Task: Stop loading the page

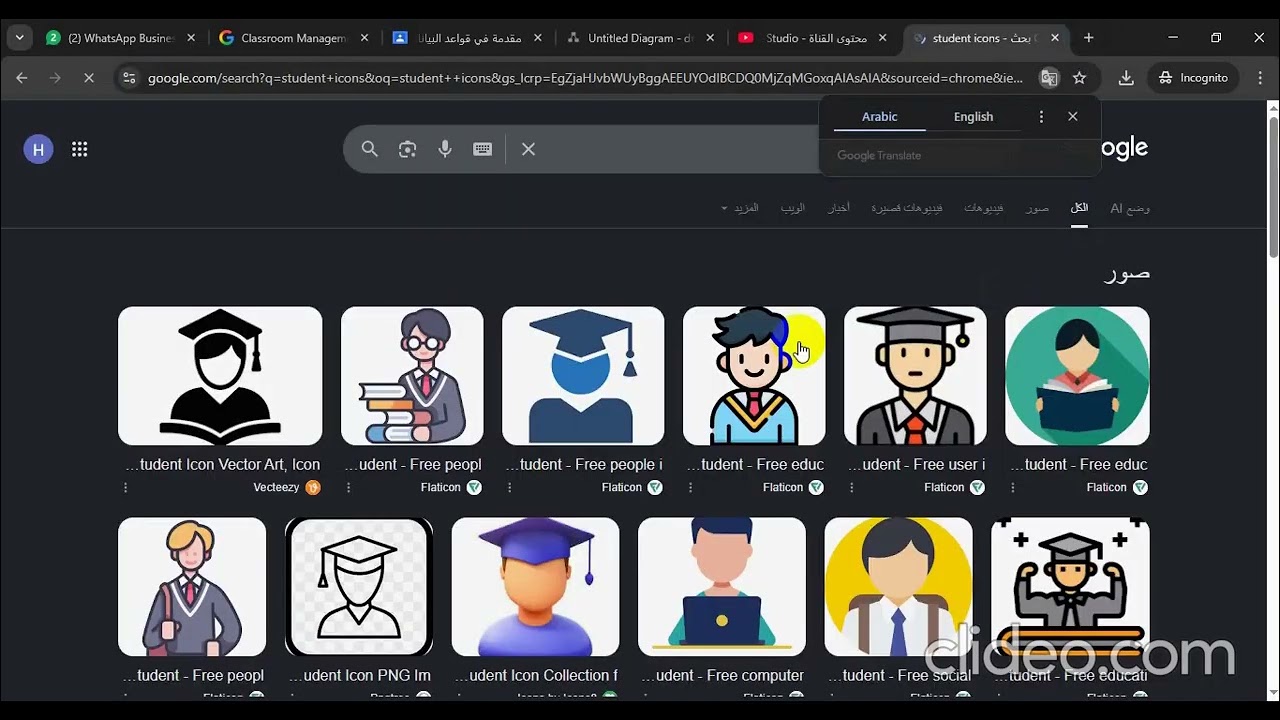Action: point(88,78)
